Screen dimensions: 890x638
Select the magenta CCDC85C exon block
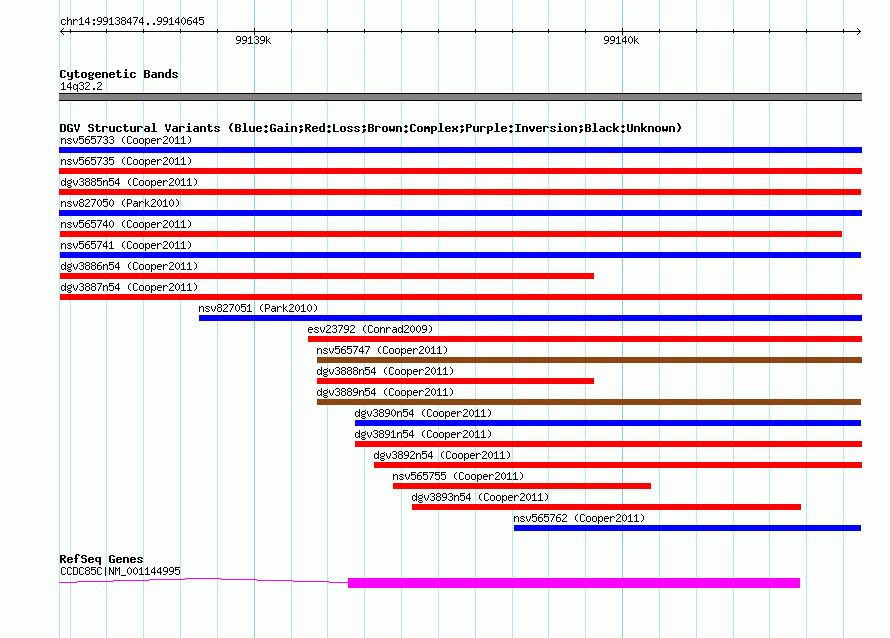(x=574, y=583)
